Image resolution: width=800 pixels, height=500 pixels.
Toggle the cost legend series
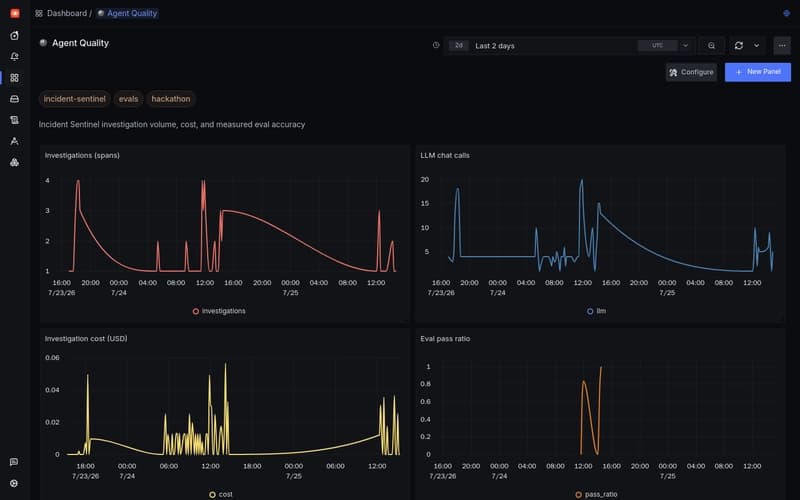[x=221, y=494]
